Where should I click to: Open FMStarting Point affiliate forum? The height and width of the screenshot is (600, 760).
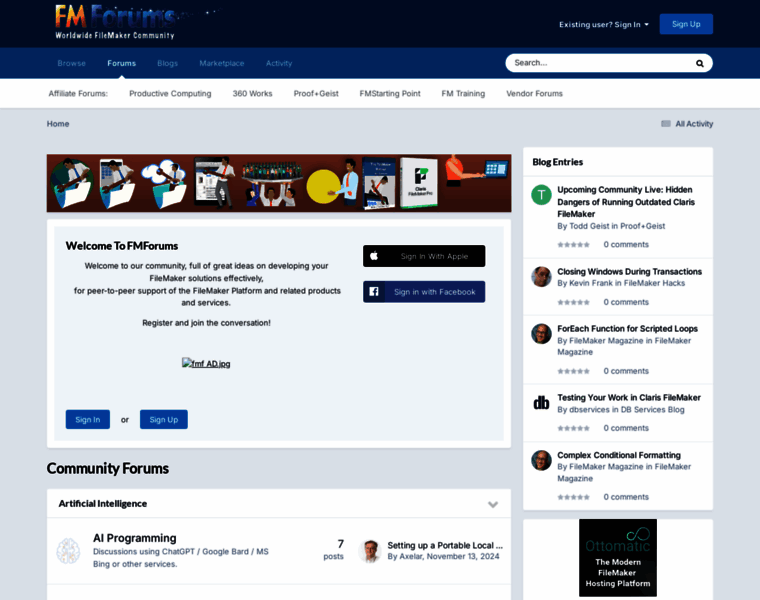[x=390, y=94]
